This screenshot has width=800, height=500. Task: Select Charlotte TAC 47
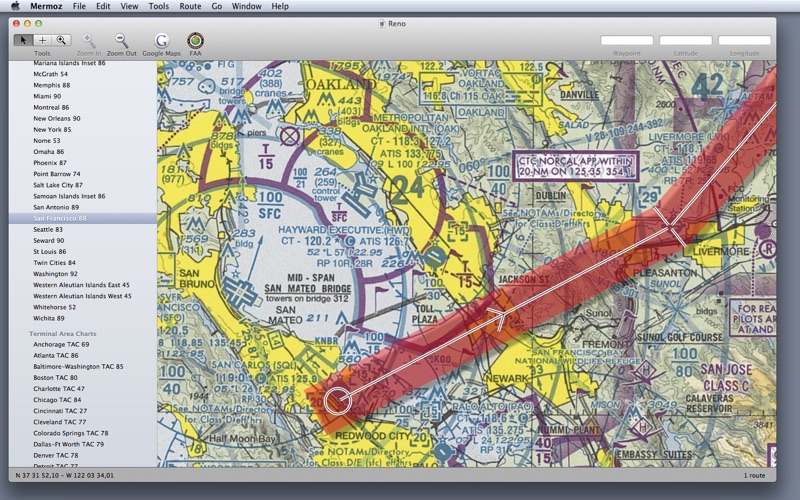coord(59,389)
